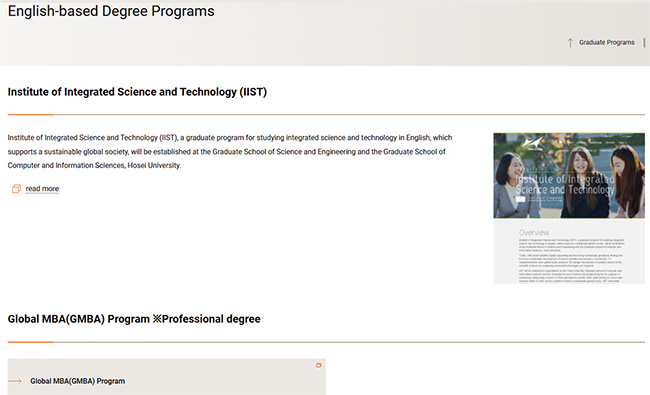Click the external-window icon beside read more
Viewport: 650px width, 395px height.
[x=16, y=189]
